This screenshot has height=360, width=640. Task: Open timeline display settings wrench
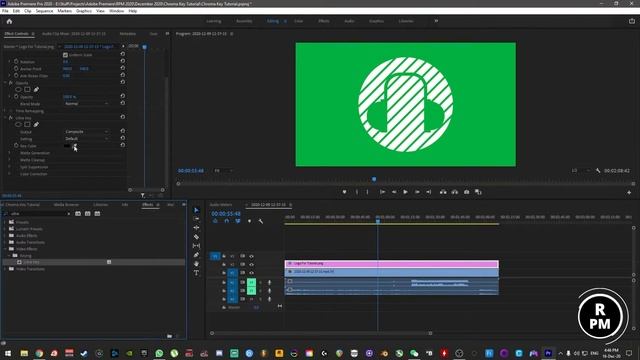[x=261, y=221]
